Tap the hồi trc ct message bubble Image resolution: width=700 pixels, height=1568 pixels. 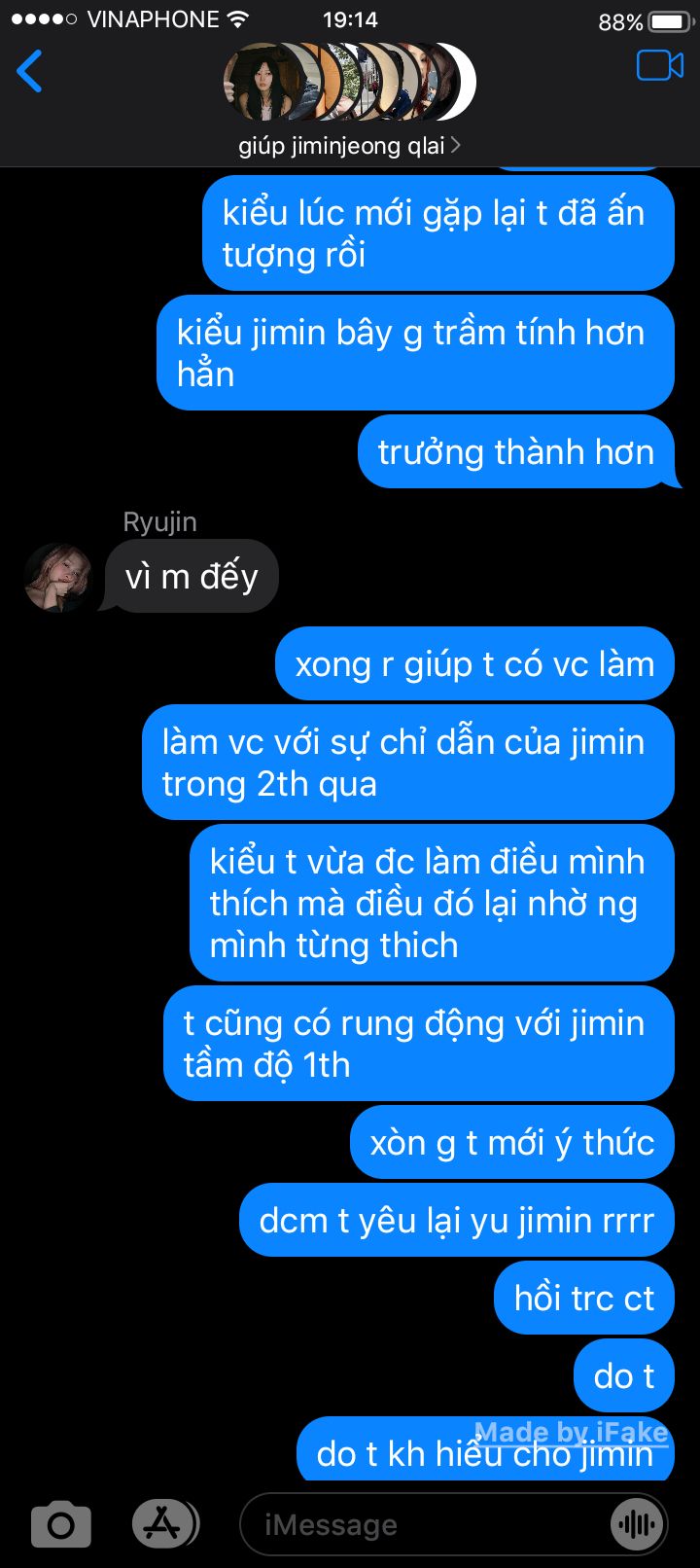(x=584, y=1299)
